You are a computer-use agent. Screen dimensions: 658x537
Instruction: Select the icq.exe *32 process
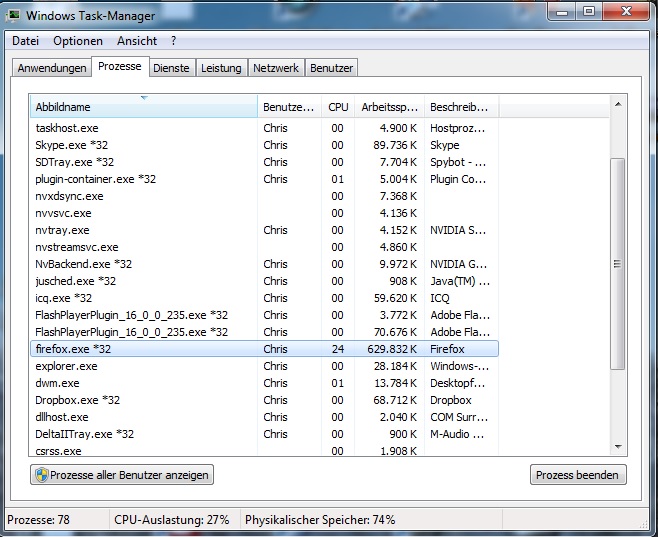[x=264, y=298]
